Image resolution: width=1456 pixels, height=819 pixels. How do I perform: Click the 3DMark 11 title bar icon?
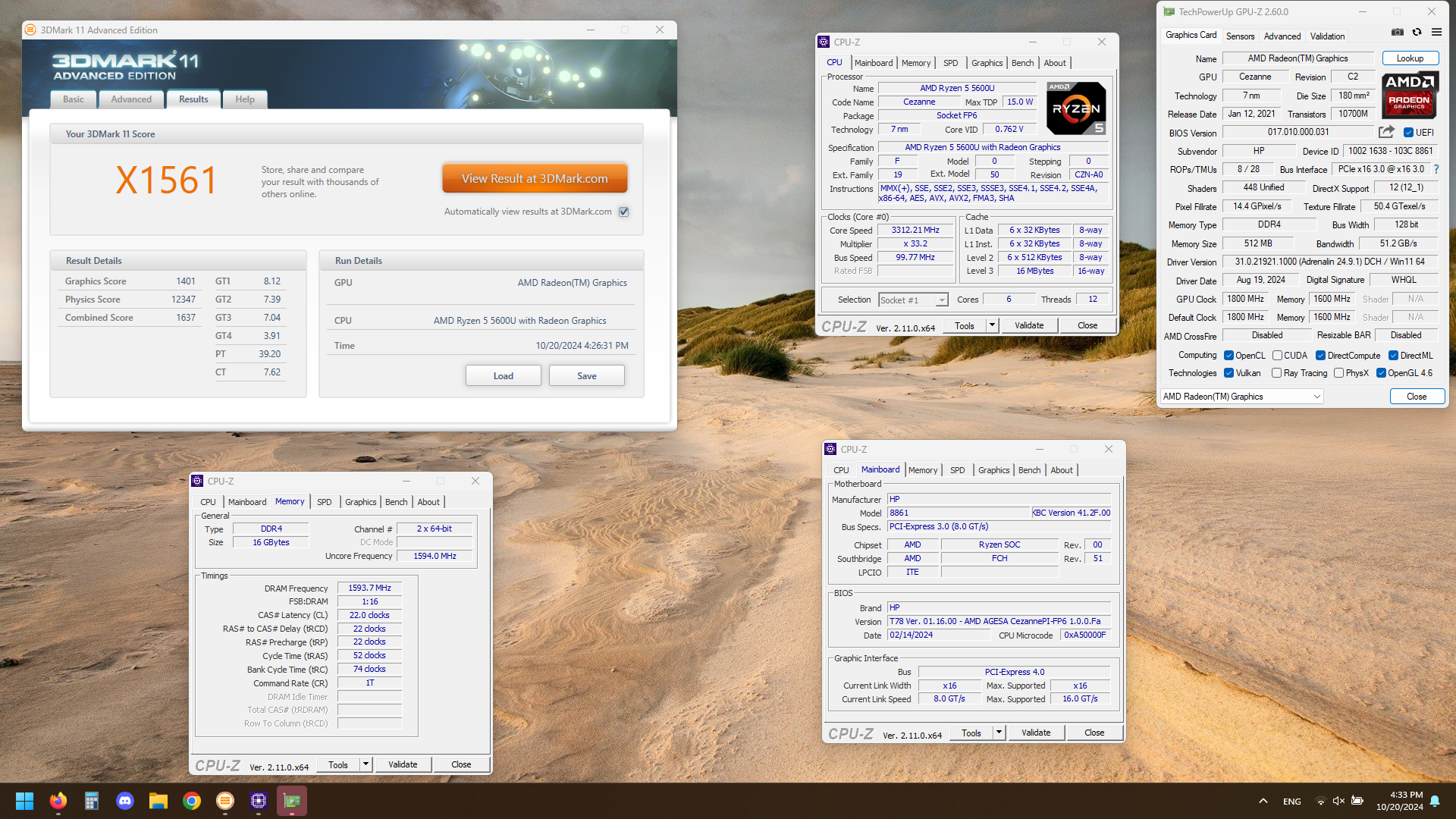coord(31,30)
